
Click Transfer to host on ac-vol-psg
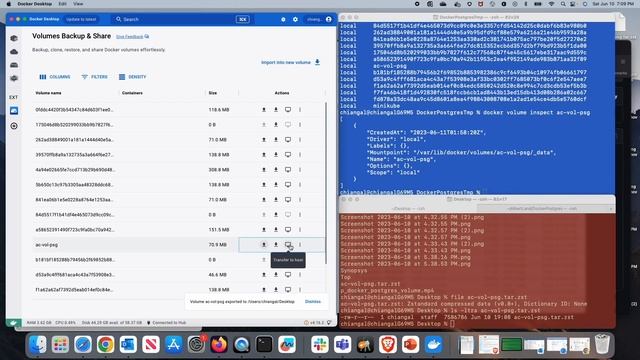pyautogui.click(x=288, y=245)
